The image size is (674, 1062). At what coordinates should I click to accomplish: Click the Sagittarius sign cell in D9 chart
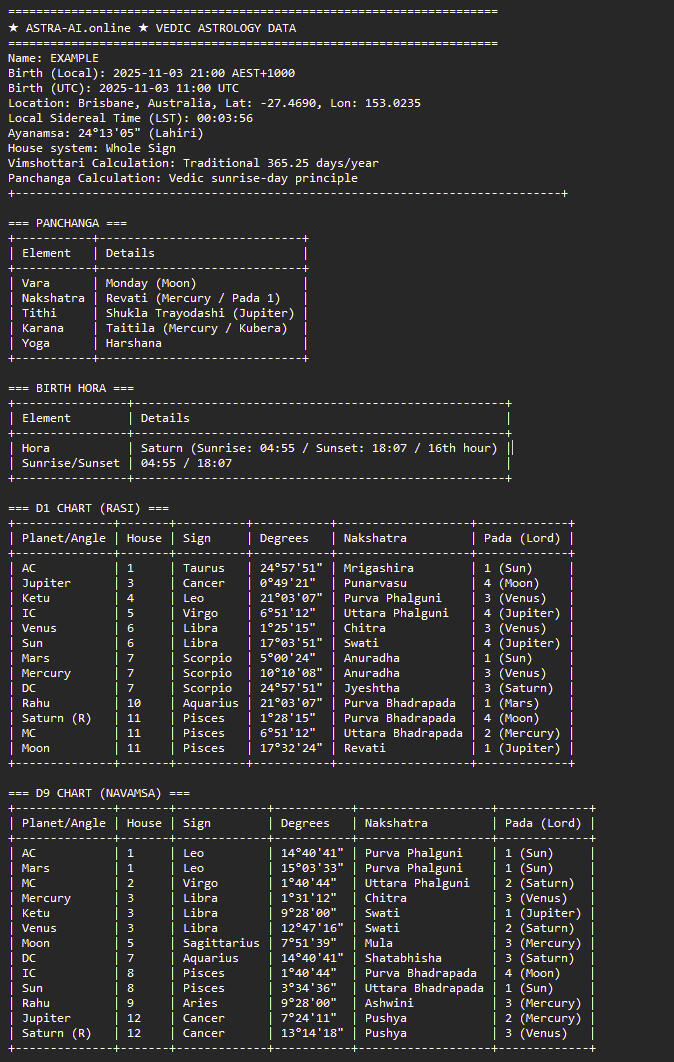[x=221, y=943]
